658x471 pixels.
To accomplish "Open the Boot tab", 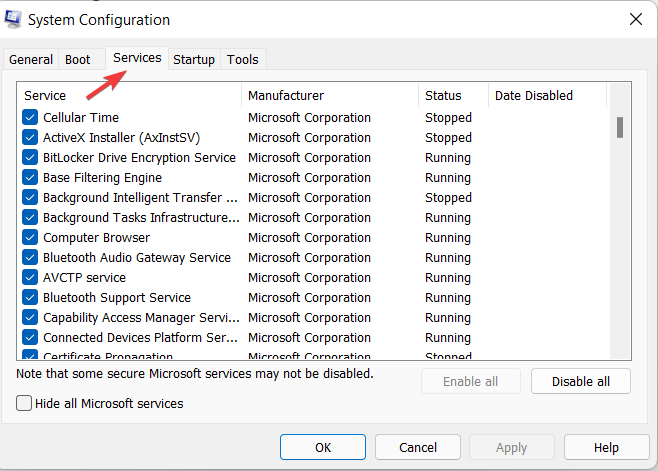I will tap(78, 60).
